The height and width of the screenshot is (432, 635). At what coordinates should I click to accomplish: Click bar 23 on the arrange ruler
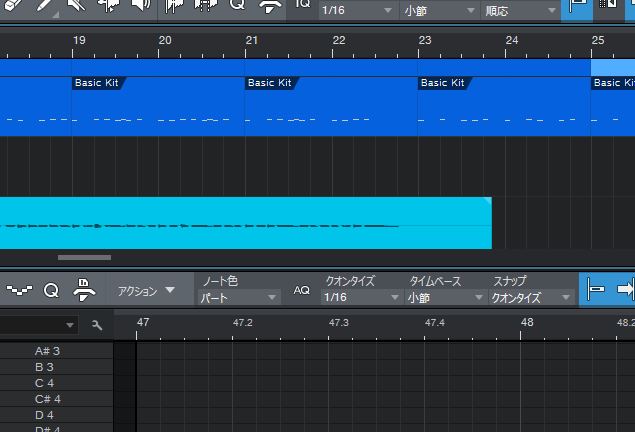425,40
